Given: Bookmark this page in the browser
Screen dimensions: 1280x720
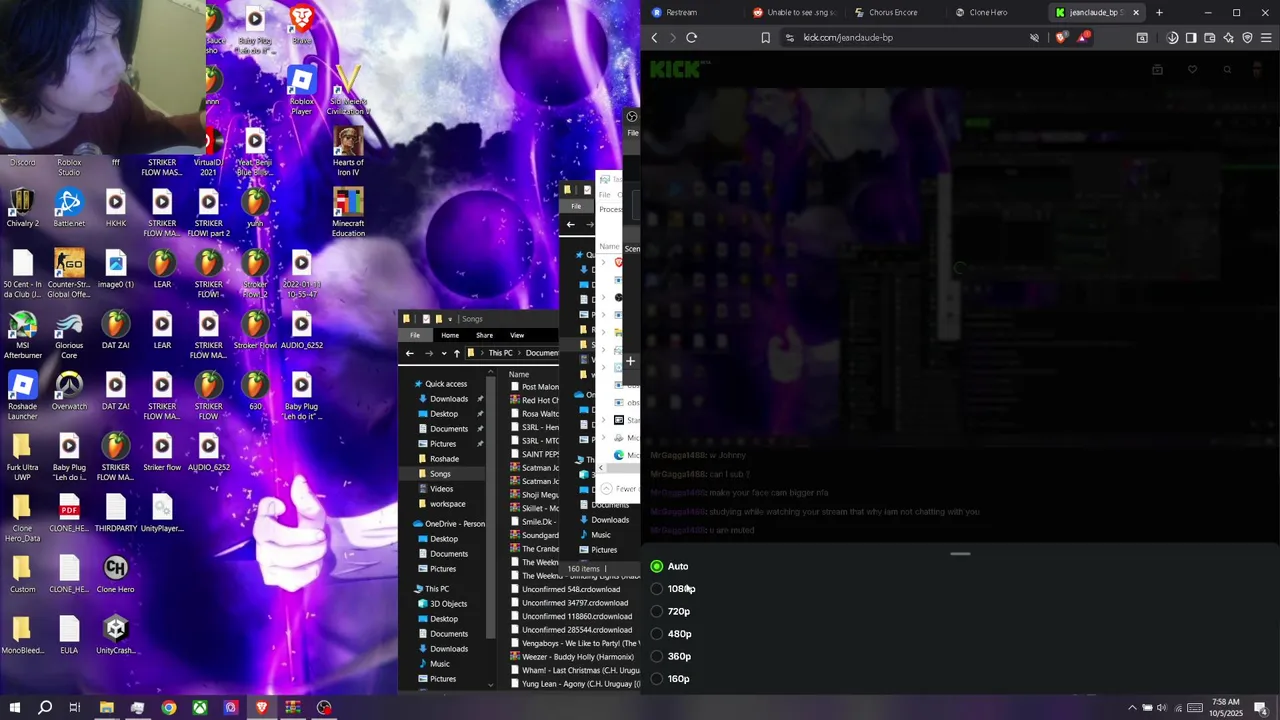Looking at the screenshot, I should click(765, 38).
